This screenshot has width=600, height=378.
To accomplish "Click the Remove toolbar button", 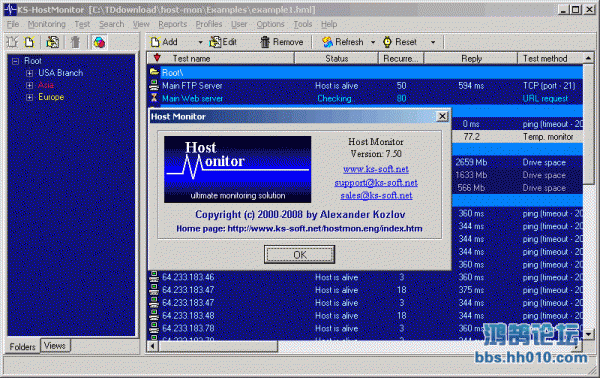I will 282,42.
